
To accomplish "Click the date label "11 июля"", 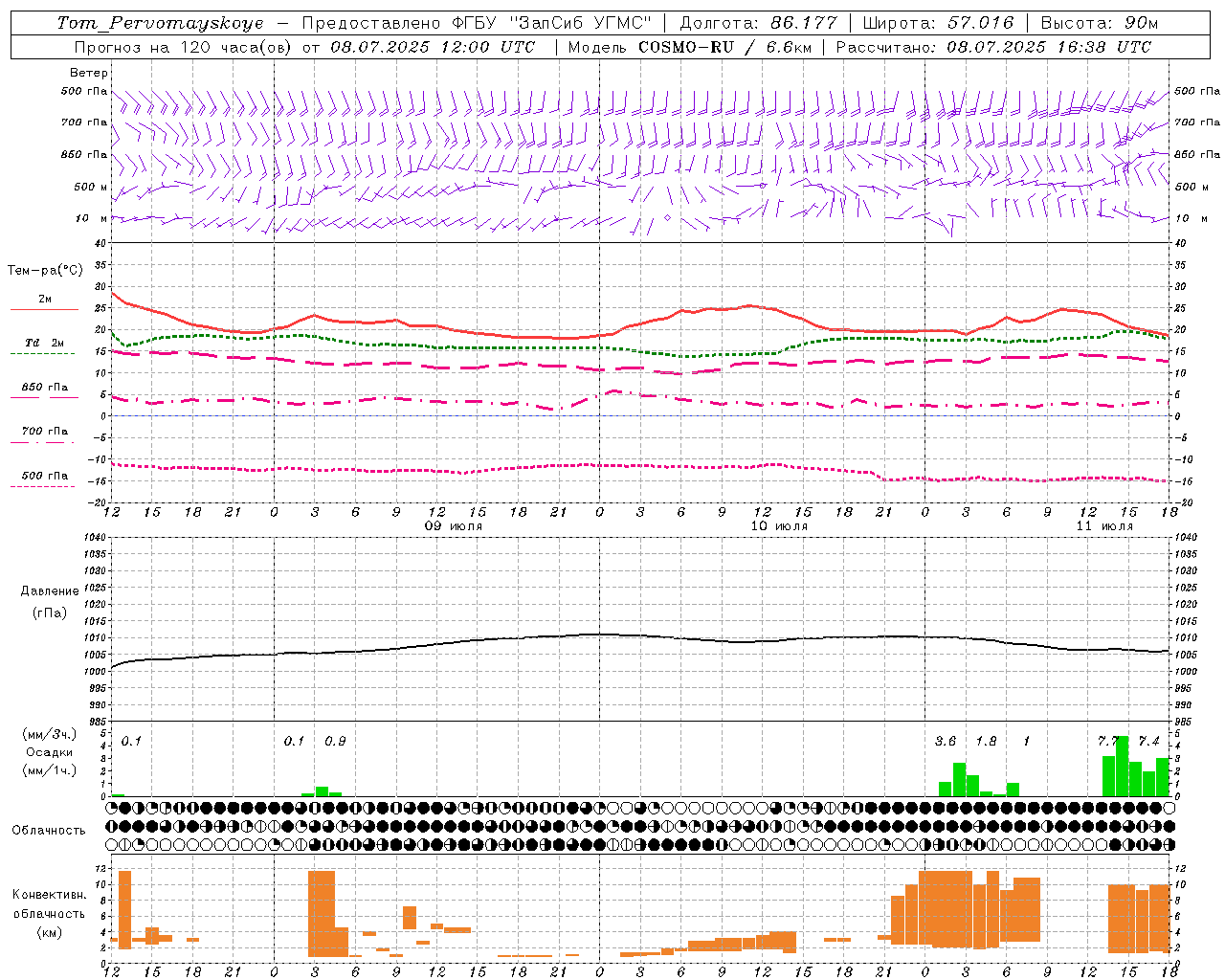I will pos(1104,526).
